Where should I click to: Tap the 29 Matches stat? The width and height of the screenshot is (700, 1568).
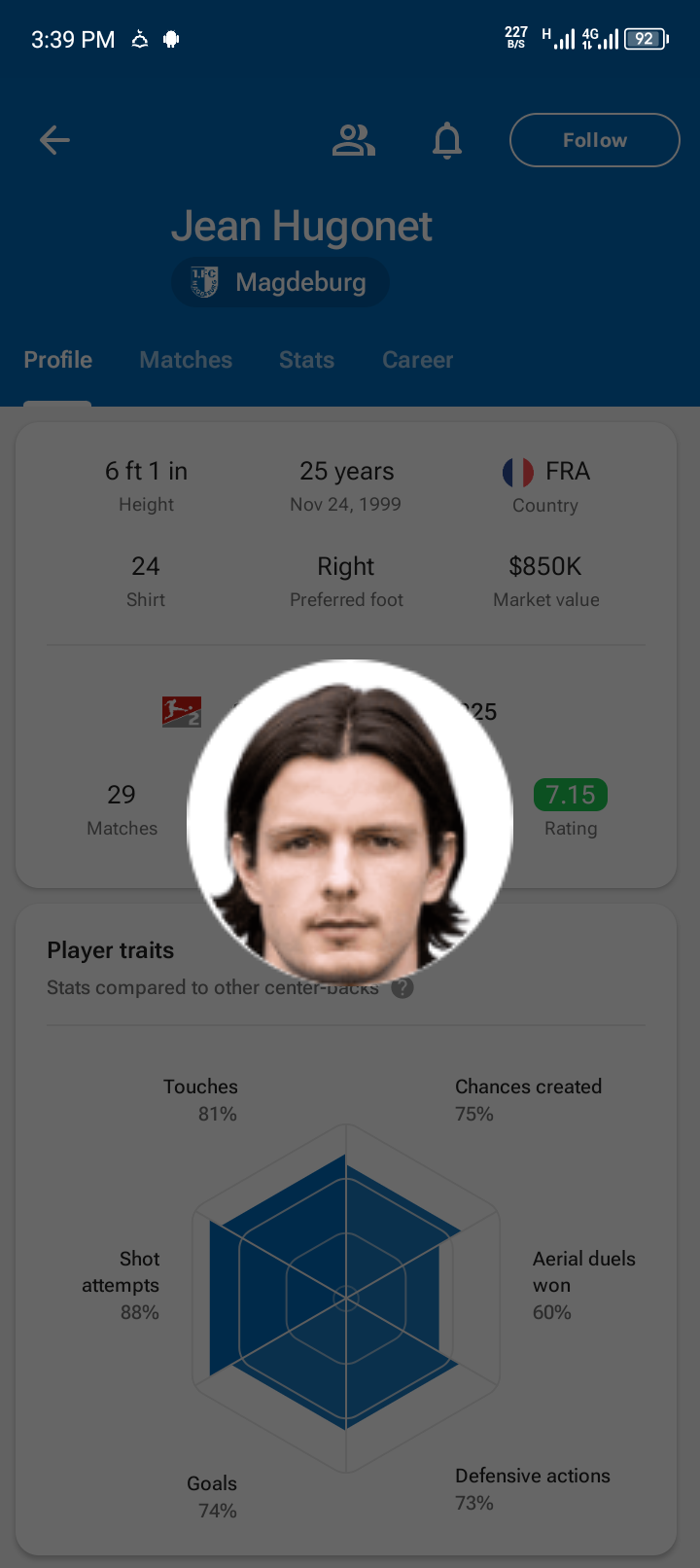point(122,809)
